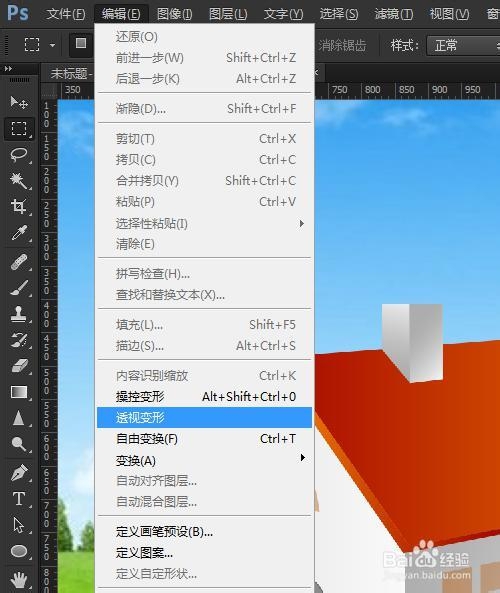This screenshot has width=500, height=593.
Task: Close the 编辑(E) menu
Action: click(x=121, y=14)
